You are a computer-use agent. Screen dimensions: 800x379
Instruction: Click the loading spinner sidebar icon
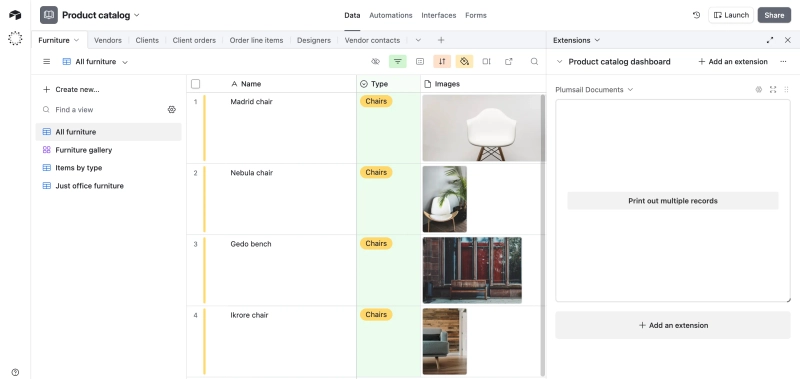tap(15, 38)
